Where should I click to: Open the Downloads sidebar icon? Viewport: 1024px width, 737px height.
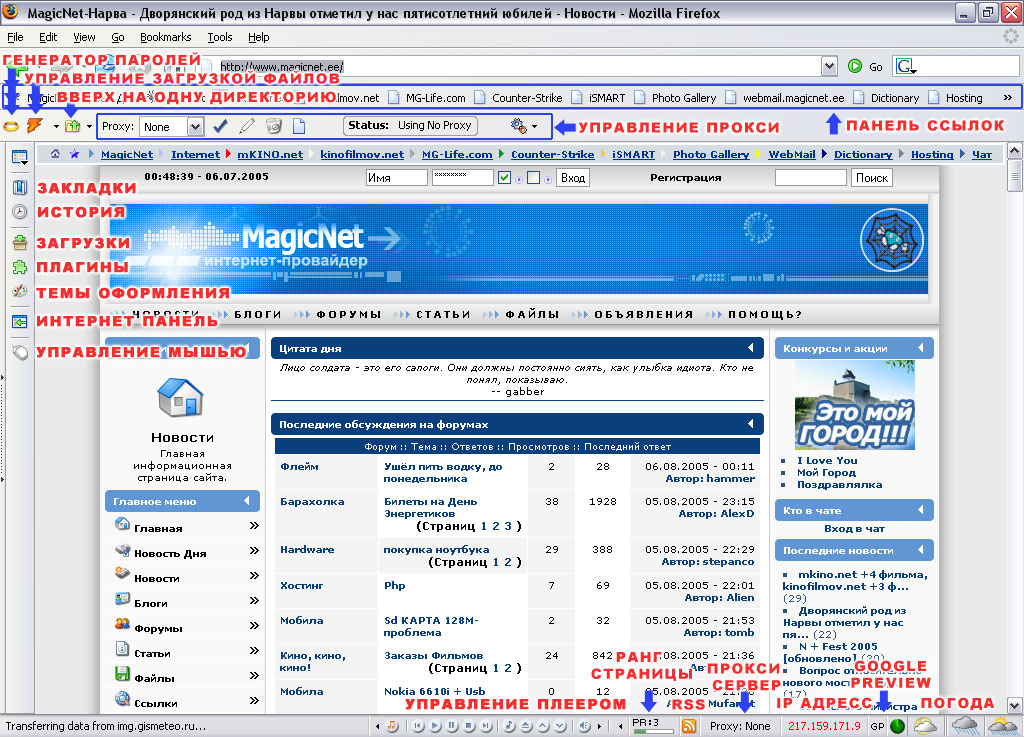click(x=19, y=242)
